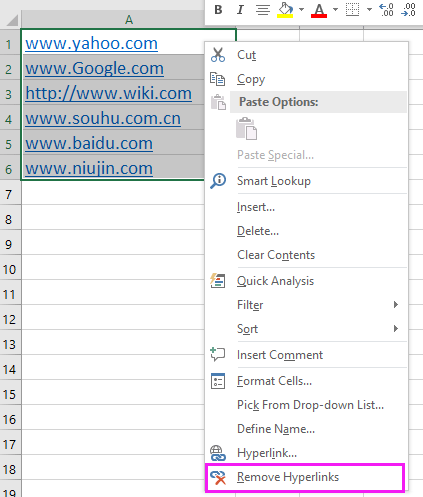
Task: Open the fill color dropdown arrow
Action: (x=301, y=10)
